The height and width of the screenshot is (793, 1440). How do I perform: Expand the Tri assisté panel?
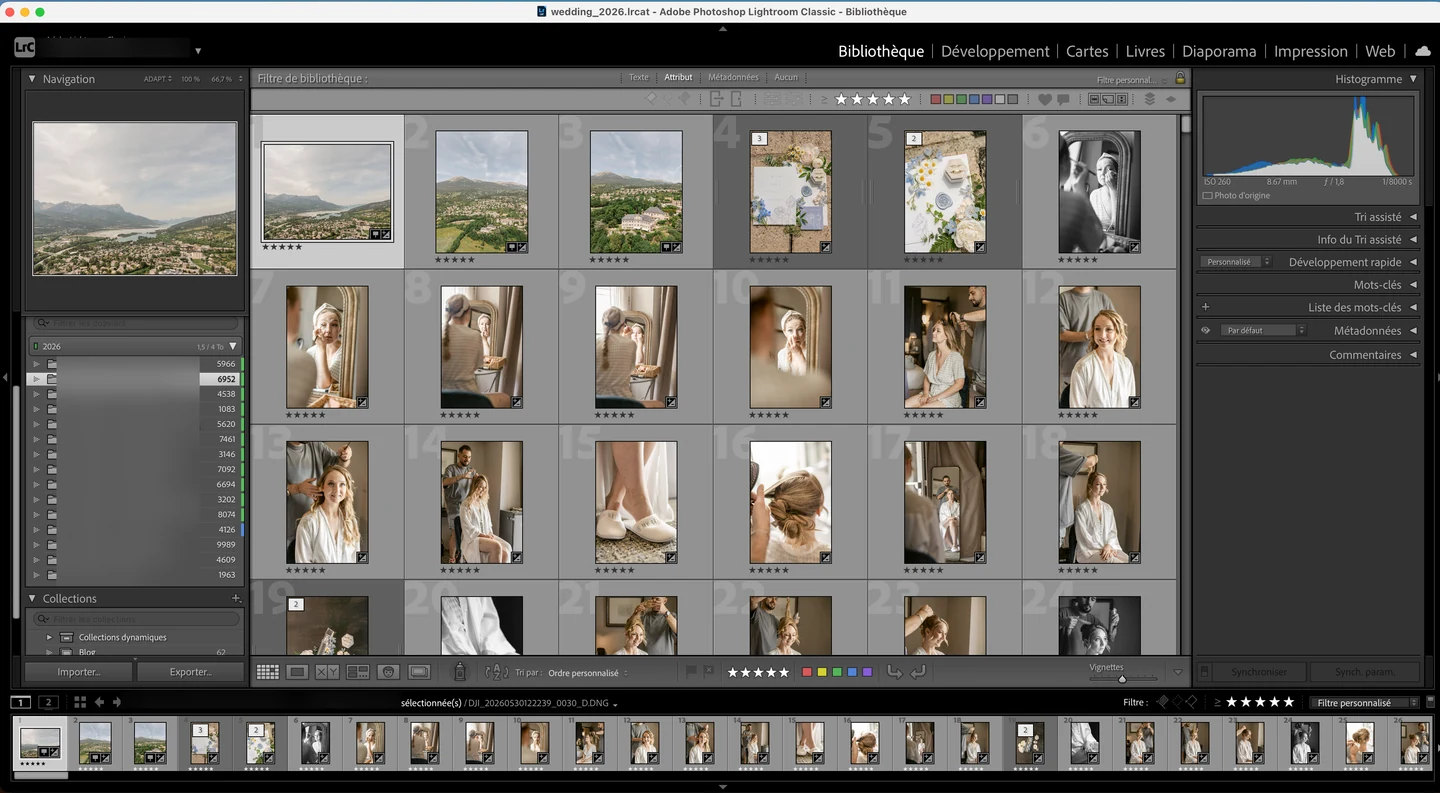click(1413, 217)
